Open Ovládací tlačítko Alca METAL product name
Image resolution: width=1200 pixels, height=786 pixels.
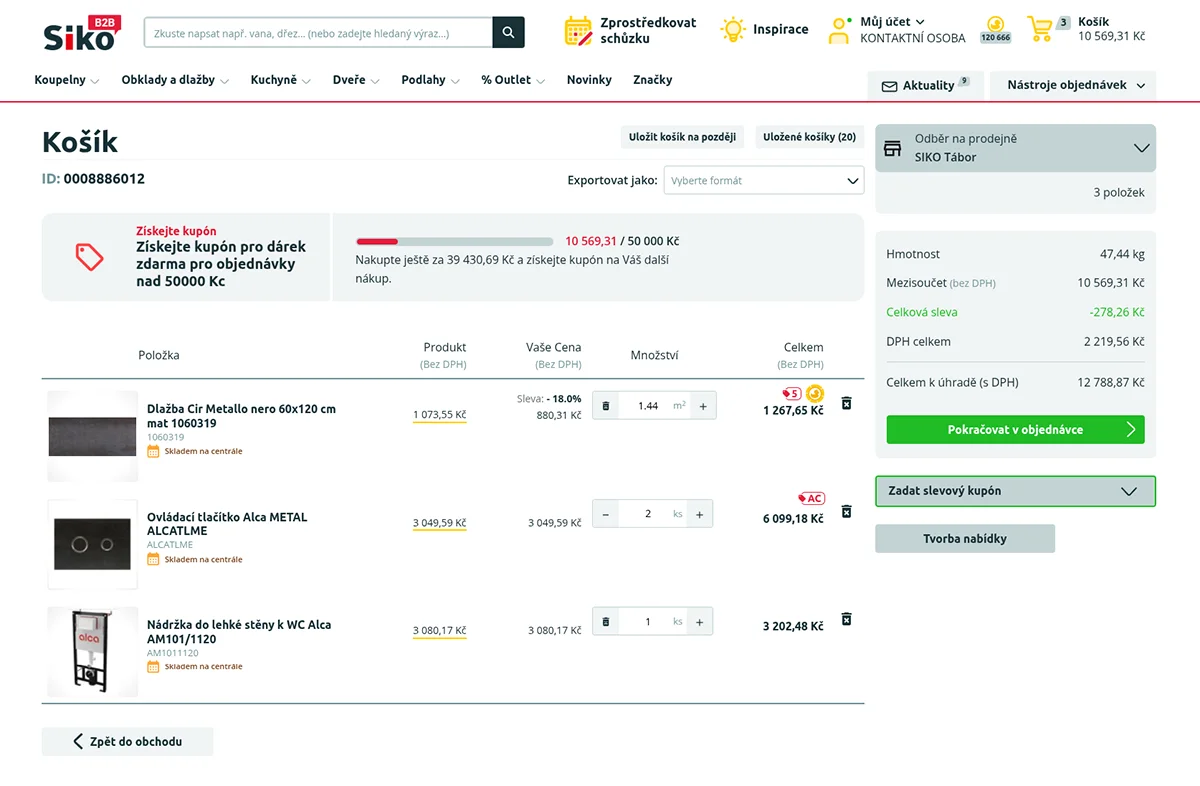pyautogui.click(x=227, y=524)
